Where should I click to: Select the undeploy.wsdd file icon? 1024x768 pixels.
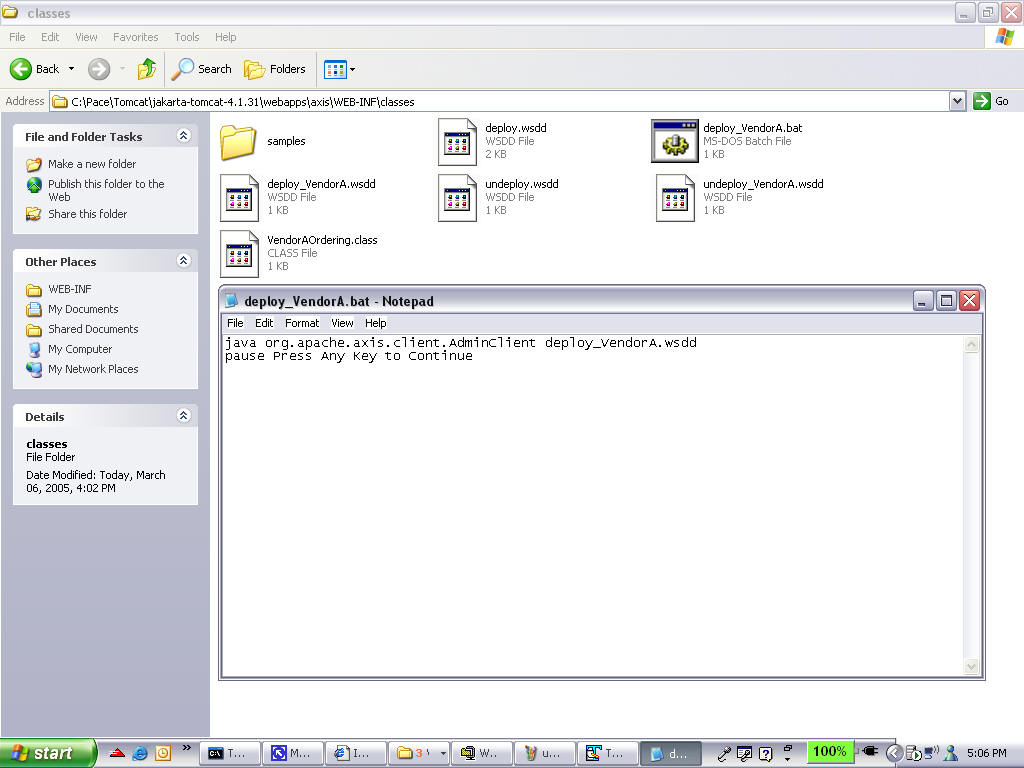tap(457, 198)
